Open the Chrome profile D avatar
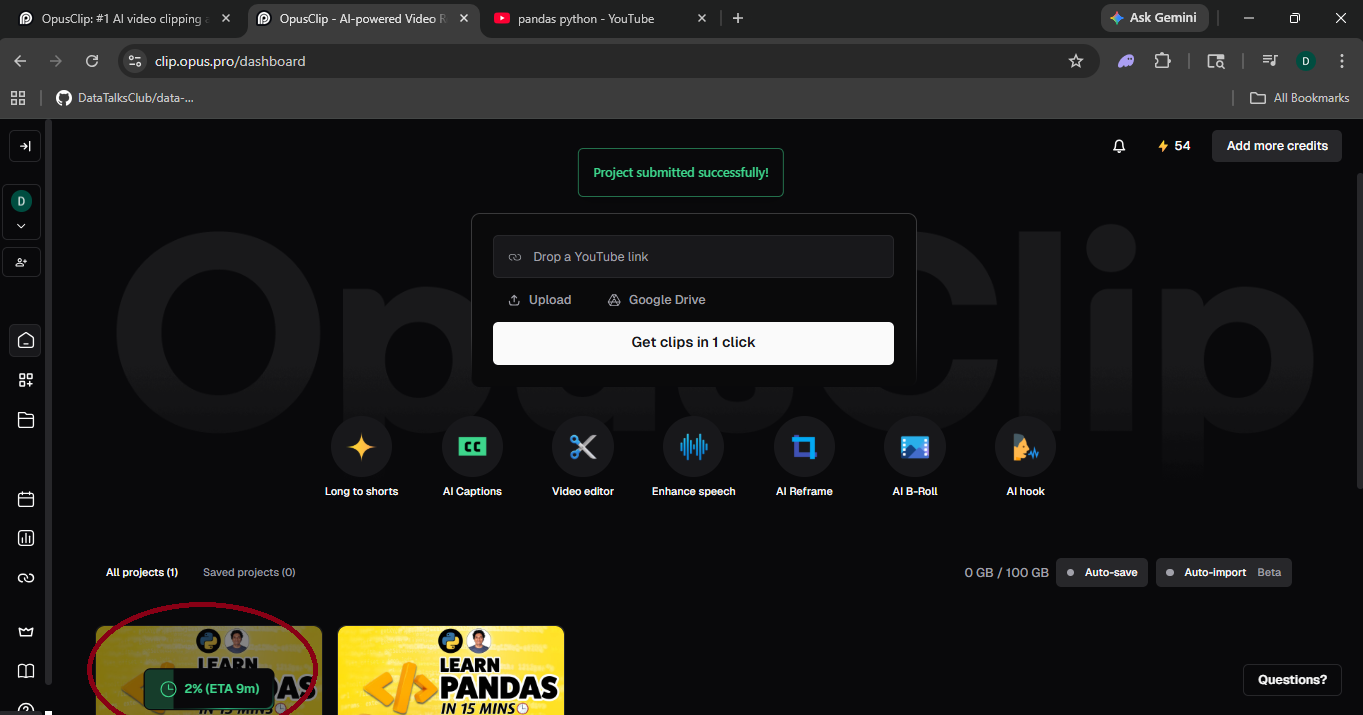Viewport: 1363px width, 715px height. click(x=1305, y=61)
